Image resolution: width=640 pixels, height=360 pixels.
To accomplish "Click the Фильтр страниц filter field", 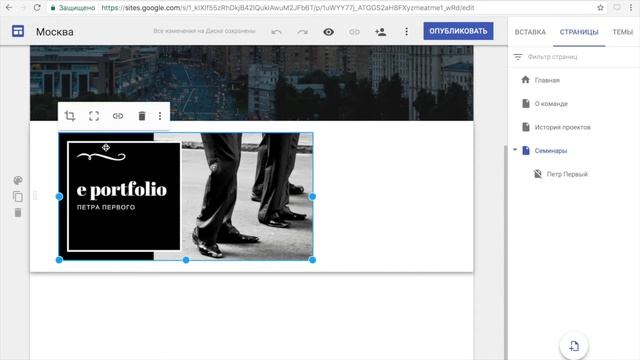I will point(574,57).
